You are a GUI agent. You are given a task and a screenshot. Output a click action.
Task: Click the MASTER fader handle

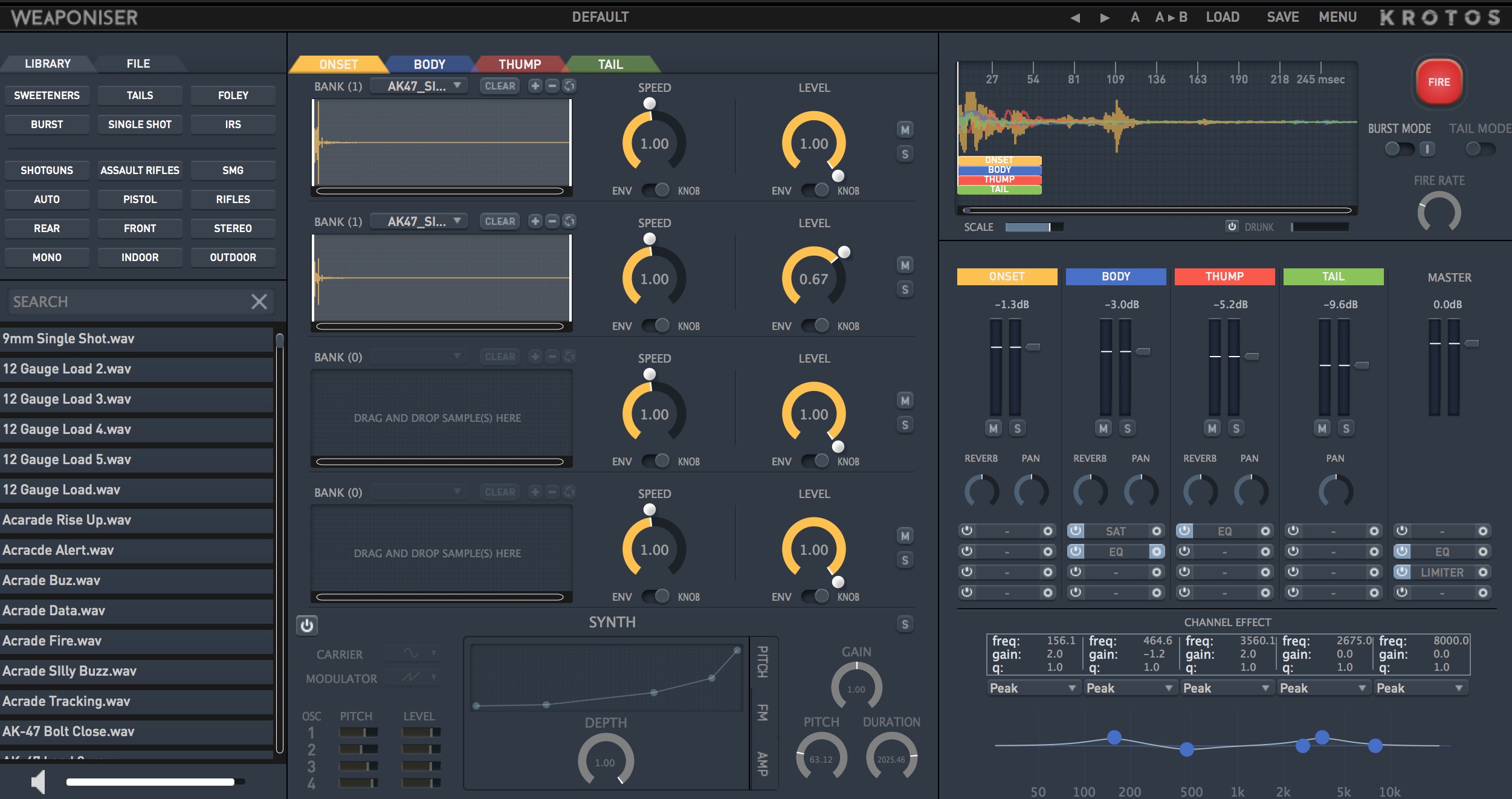pyautogui.click(x=1472, y=343)
